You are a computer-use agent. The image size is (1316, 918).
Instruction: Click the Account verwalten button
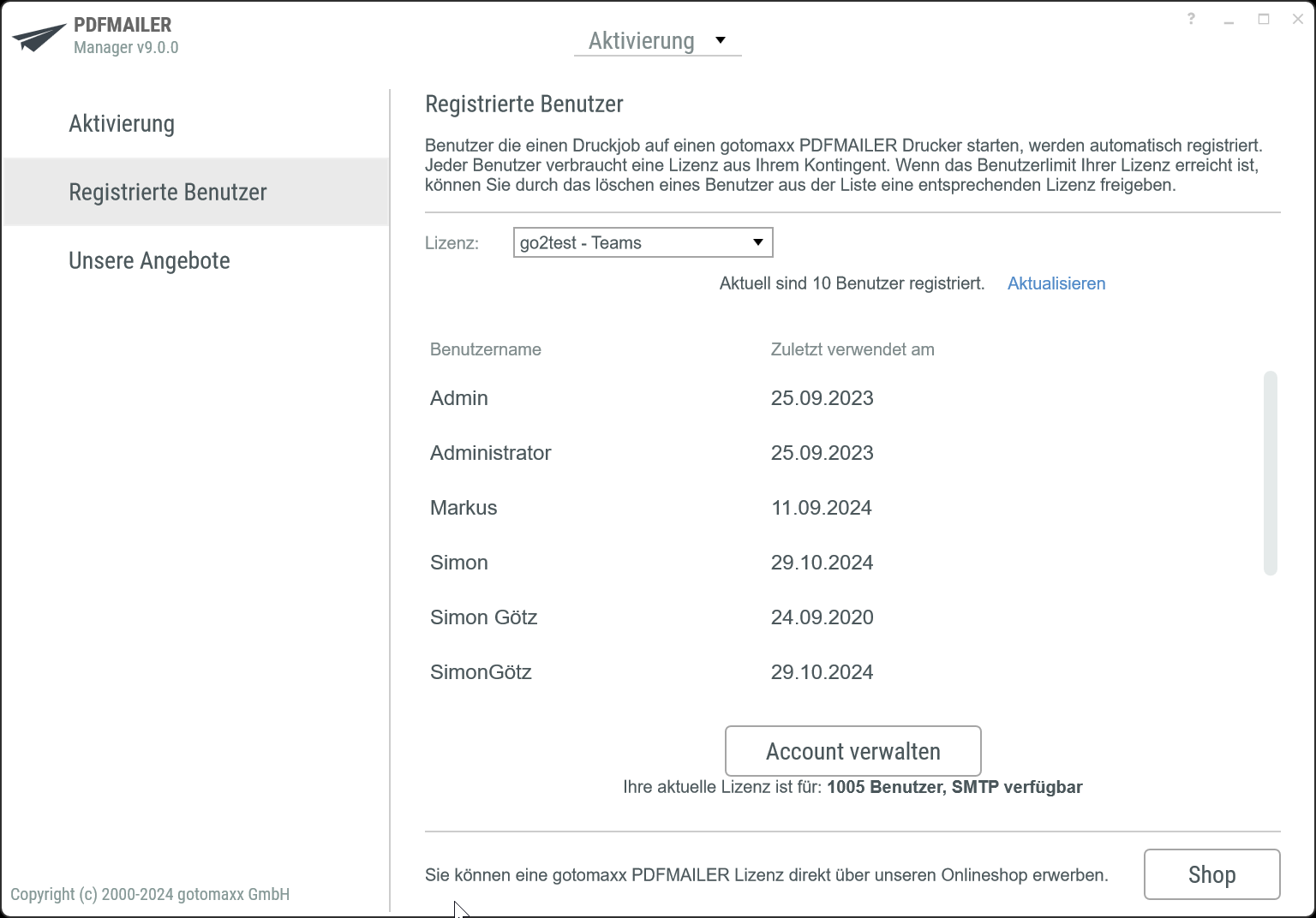click(853, 751)
